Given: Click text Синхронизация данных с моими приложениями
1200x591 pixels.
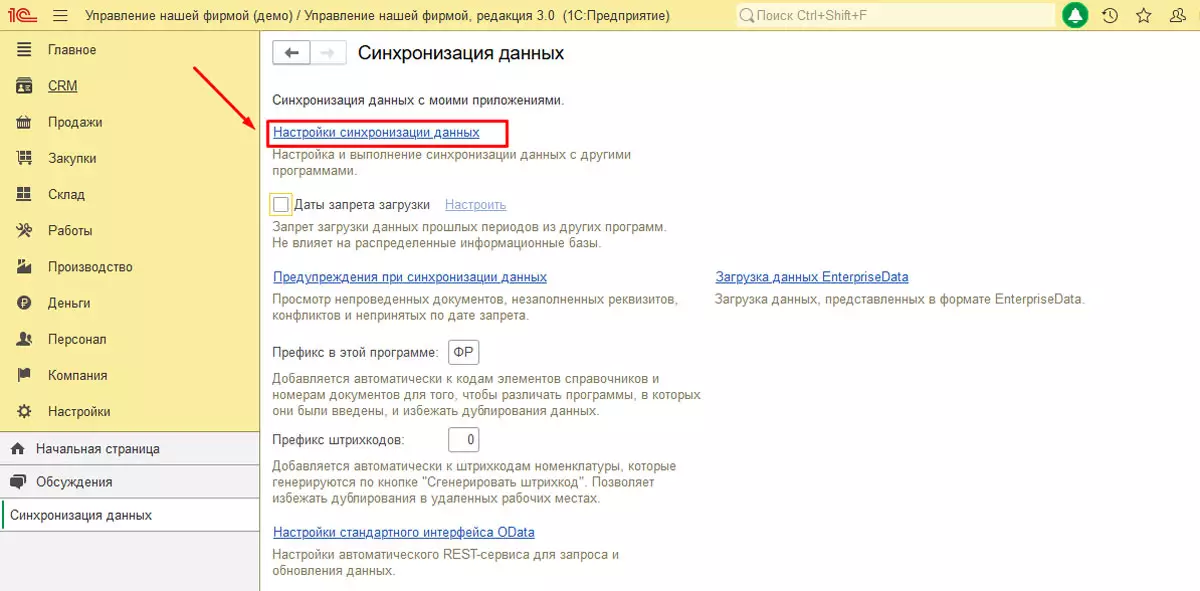Looking at the screenshot, I should 418,100.
